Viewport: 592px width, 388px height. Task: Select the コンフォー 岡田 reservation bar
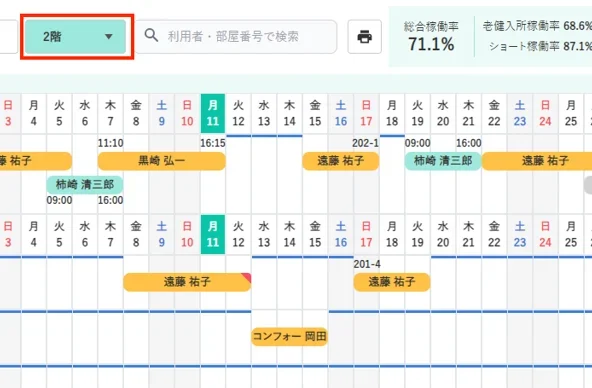coord(289,336)
